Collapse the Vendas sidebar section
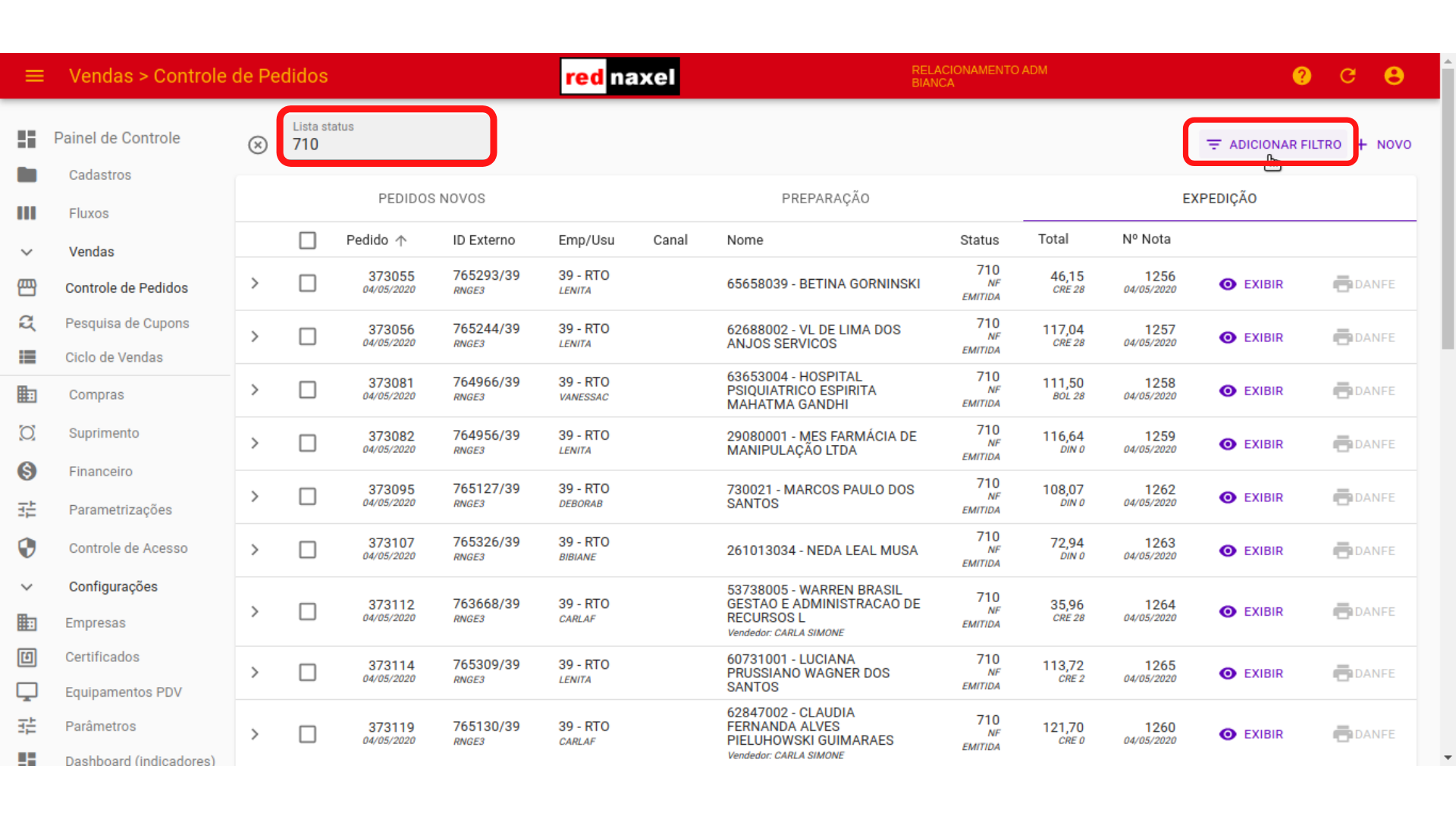The width and height of the screenshot is (1456, 819). click(x=27, y=252)
